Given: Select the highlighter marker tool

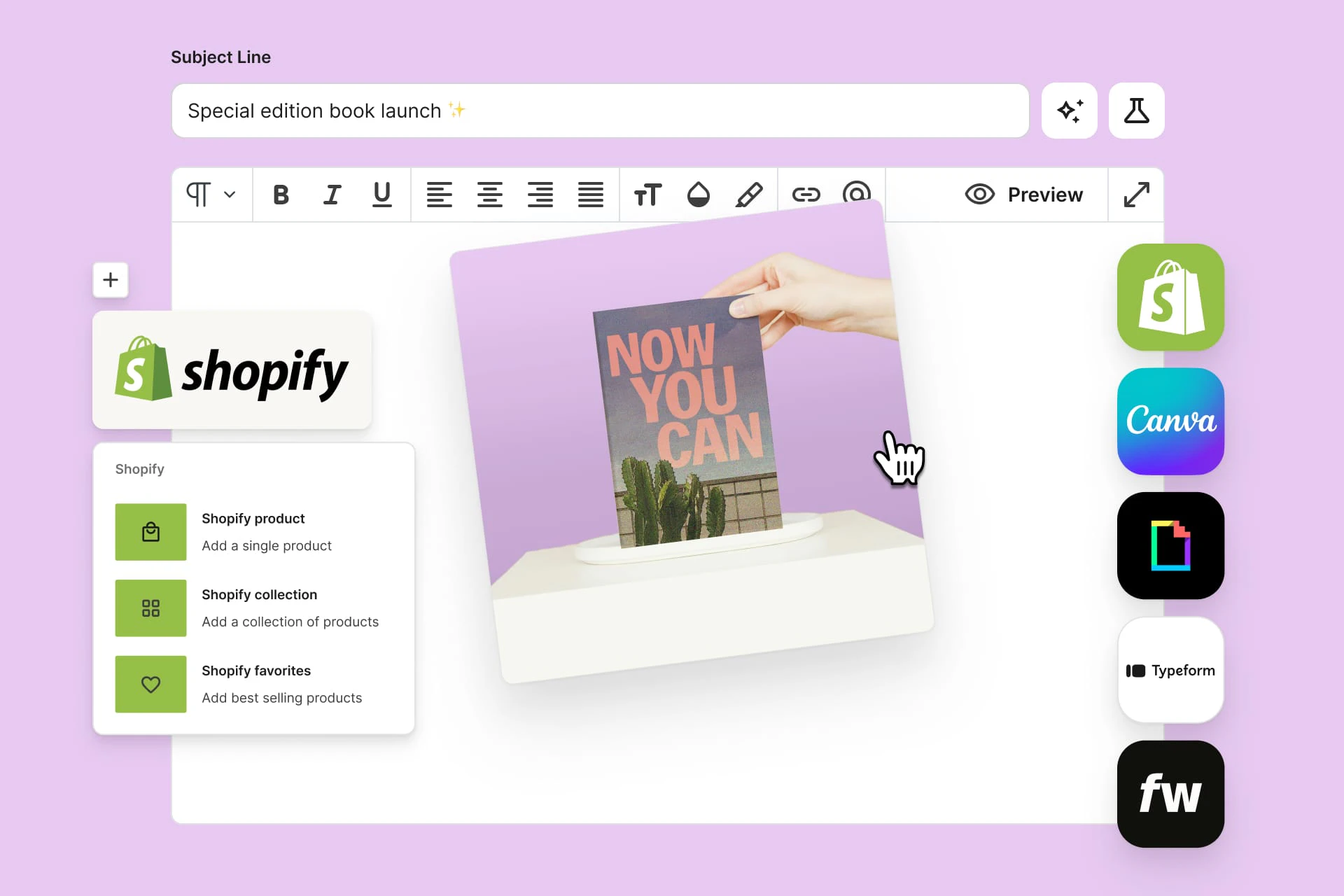Looking at the screenshot, I should pyautogui.click(x=749, y=195).
